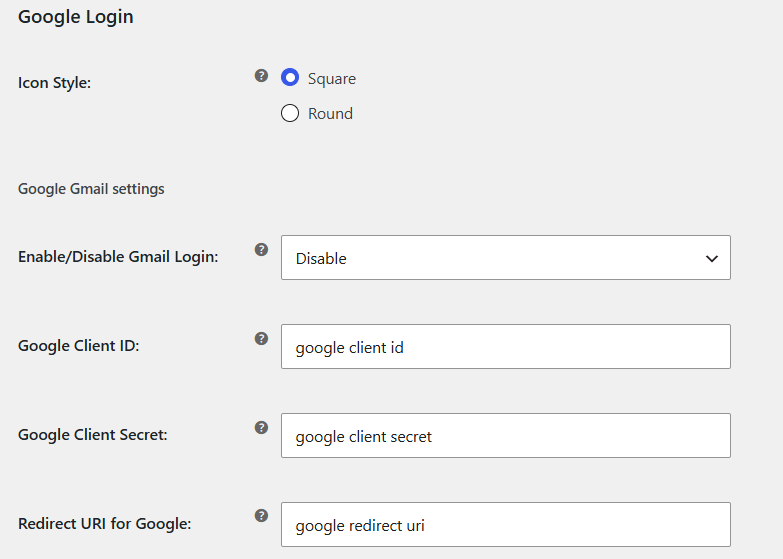This screenshot has width=783, height=559.
Task: Show help for Redirect URI for Google
Action: (x=261, y=516)
